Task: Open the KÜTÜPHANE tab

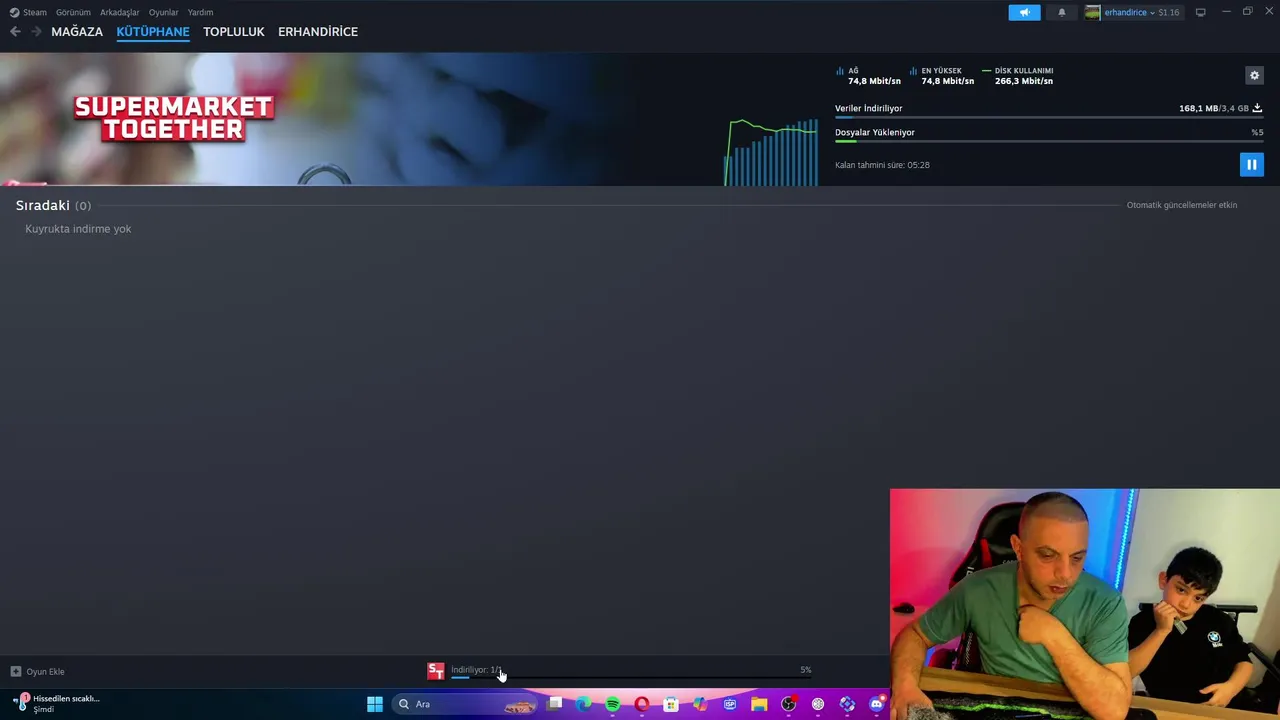Action: tap(153, 32)
